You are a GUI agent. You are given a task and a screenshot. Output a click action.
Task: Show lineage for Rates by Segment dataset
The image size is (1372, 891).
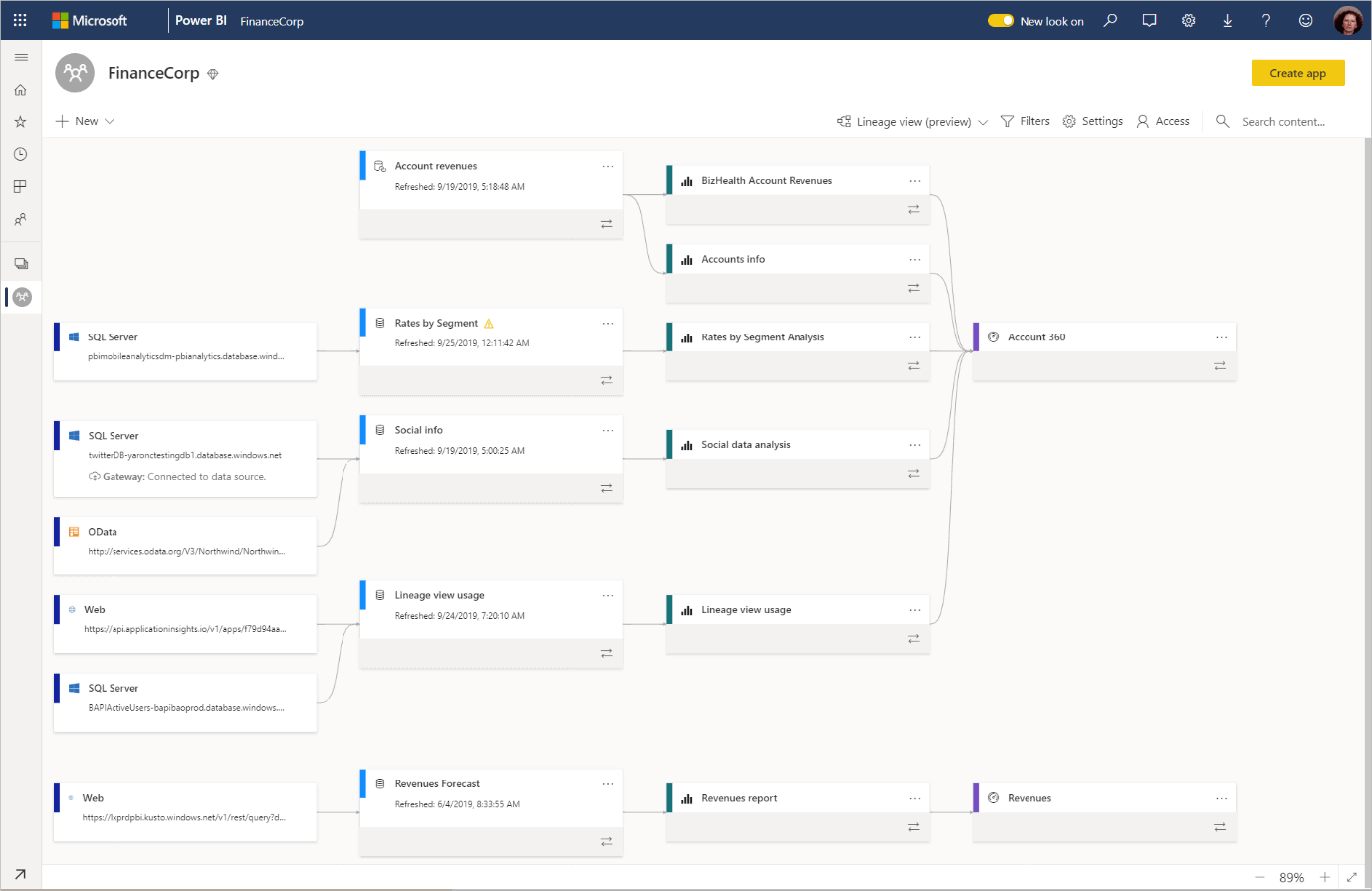[606, 381]
